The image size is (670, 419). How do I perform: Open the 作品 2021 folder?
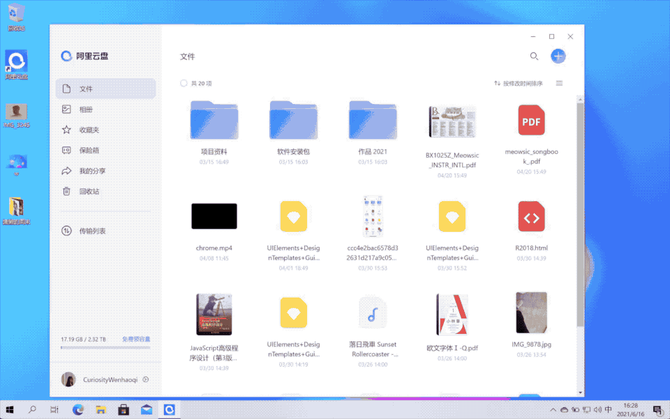(x=373, y=121)
